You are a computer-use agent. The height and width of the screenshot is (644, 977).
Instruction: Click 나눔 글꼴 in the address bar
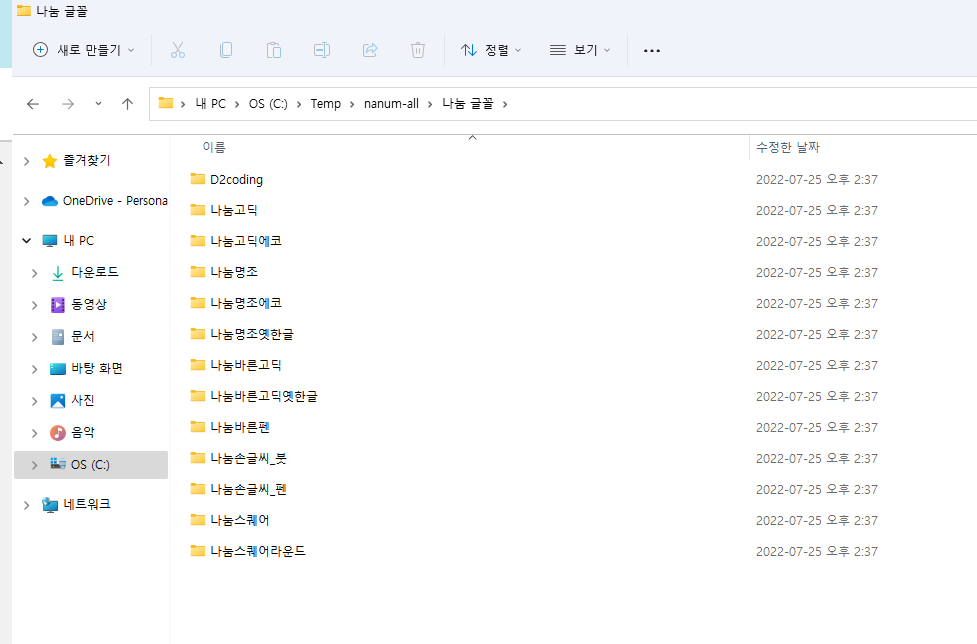(467, 103)
